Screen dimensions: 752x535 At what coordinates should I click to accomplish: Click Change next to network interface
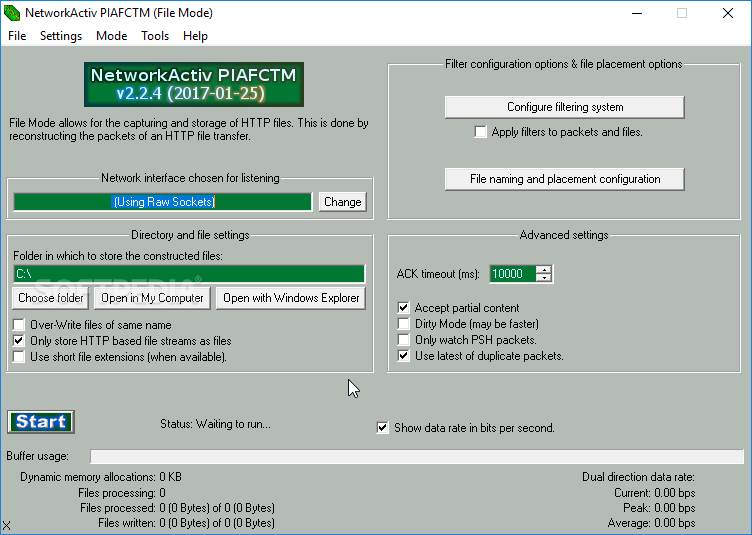[x=342, y=202]
